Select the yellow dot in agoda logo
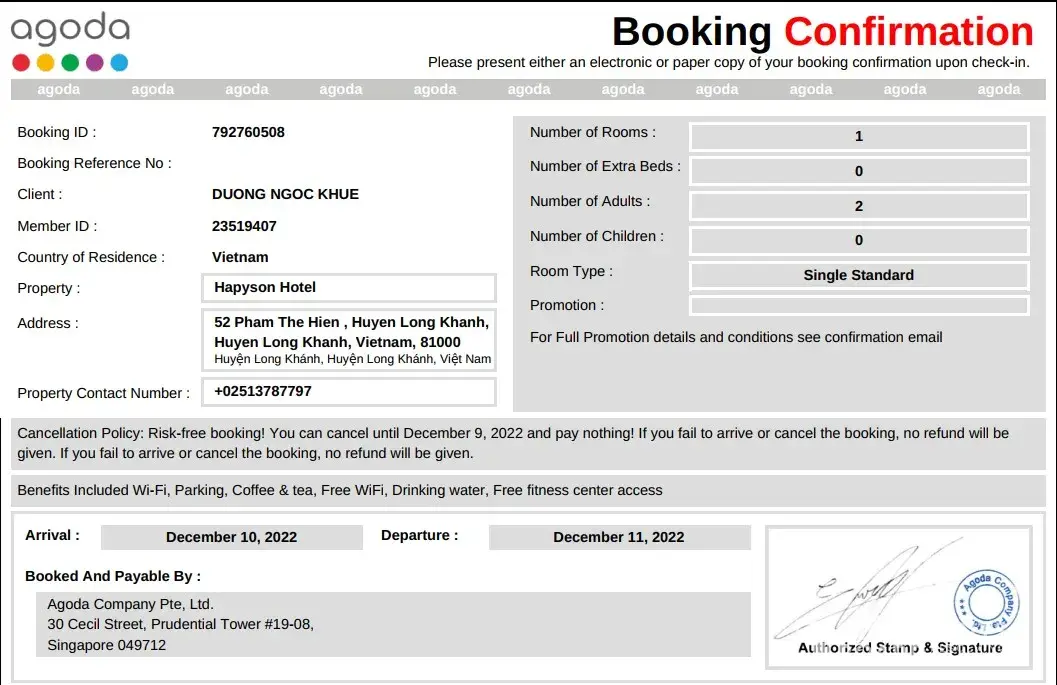The width and height of the screenshot is (1057, 685). pos(46,63)
